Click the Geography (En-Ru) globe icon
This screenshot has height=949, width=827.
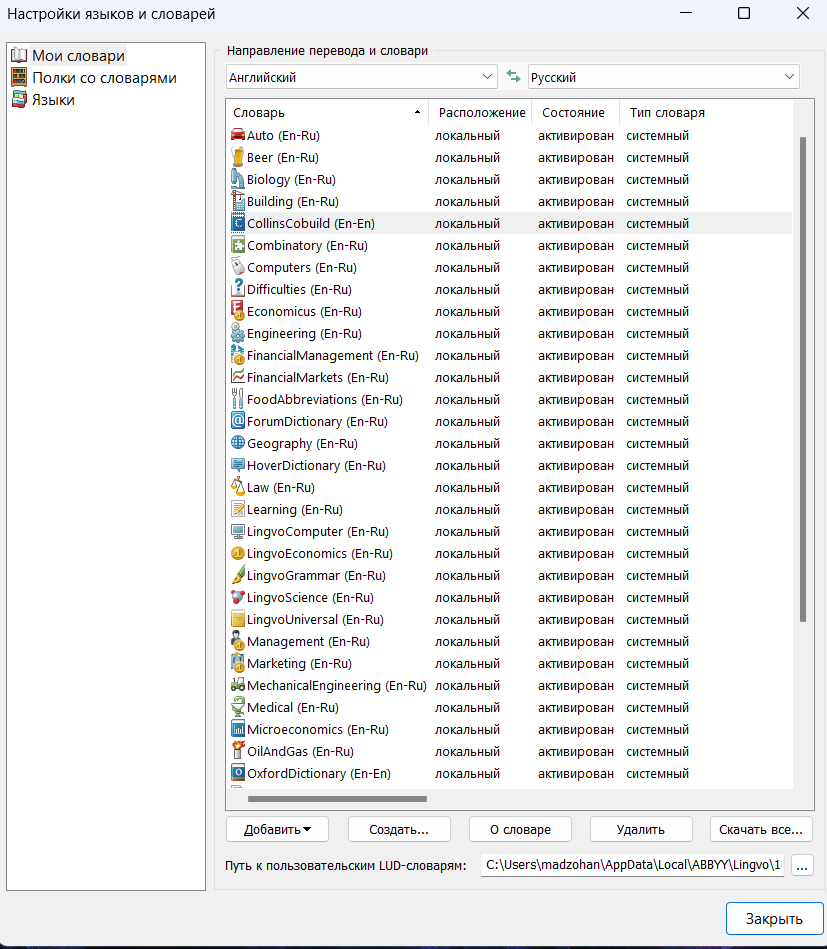238,443
